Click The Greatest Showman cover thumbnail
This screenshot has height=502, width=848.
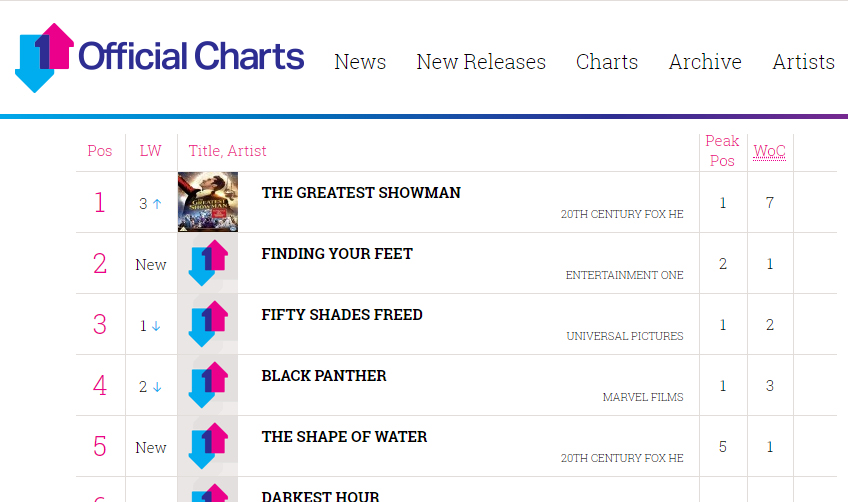coord(208,202)
